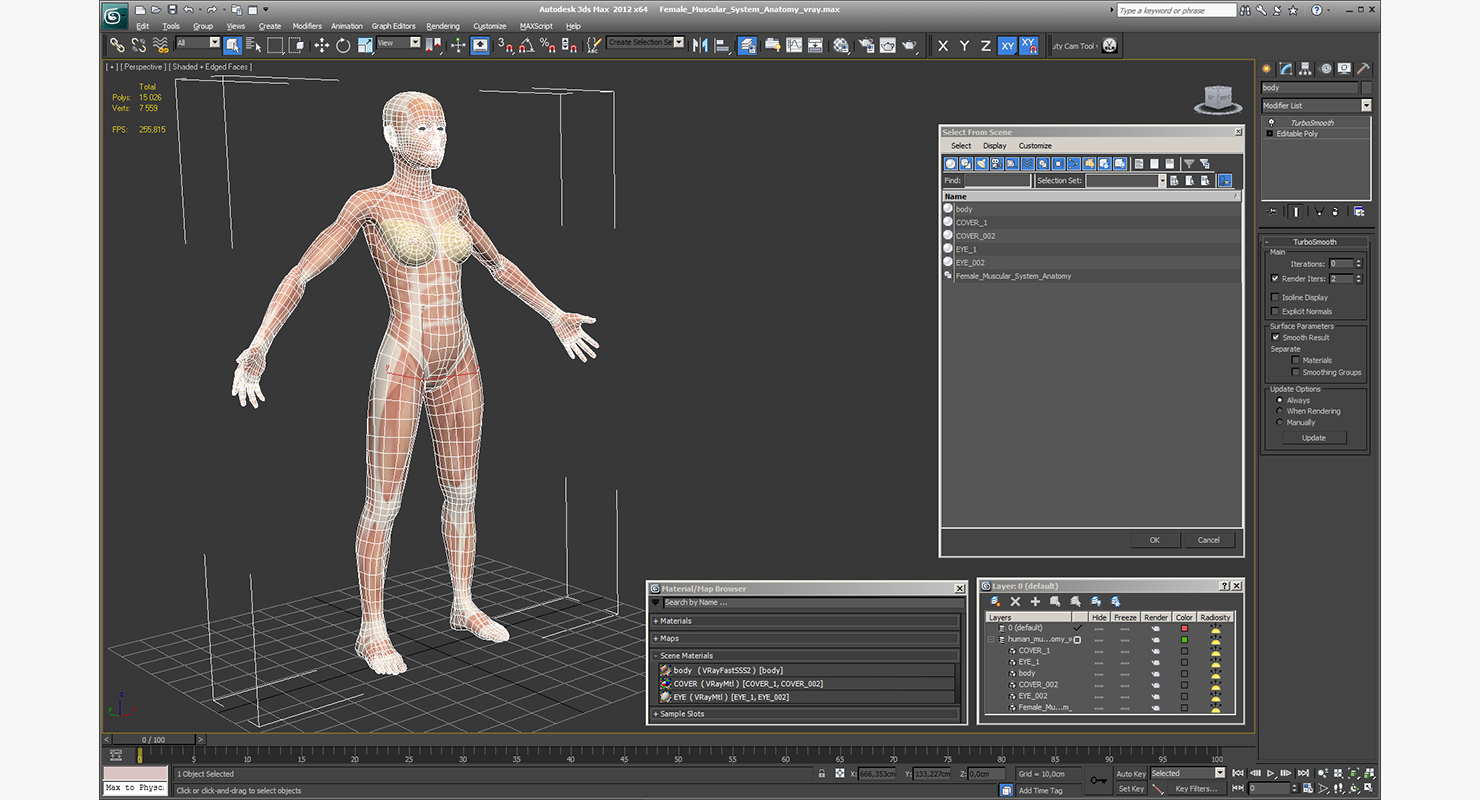Image resolution: width=1480 pixels, height=800 pixels.
Task: Click Add Selected Objects plus icon in Layer window
Action: click(x=1035, y=601)
